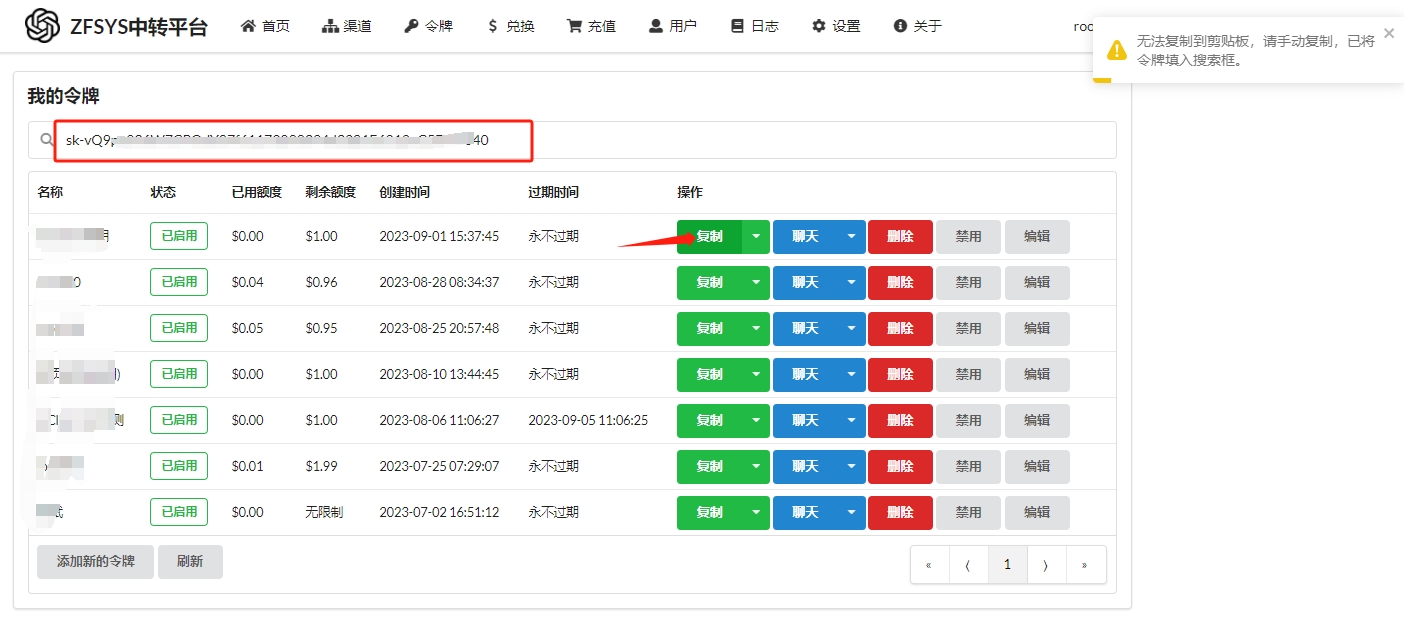Viewport: 1404px width, 624px height.
Task: Focus the token search input field
Action: [572, 140]
